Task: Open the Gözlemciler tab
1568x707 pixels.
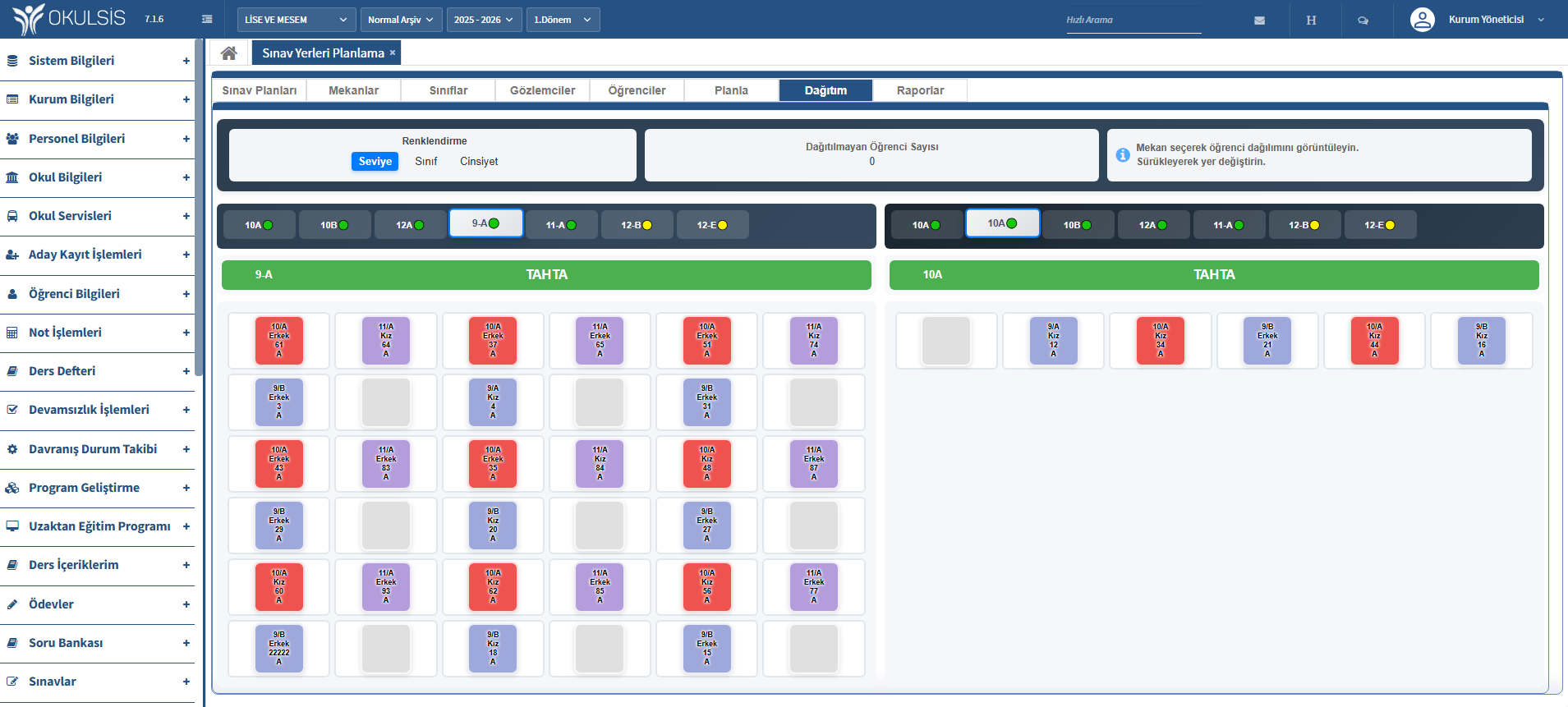Action: [x=542, y=90]
